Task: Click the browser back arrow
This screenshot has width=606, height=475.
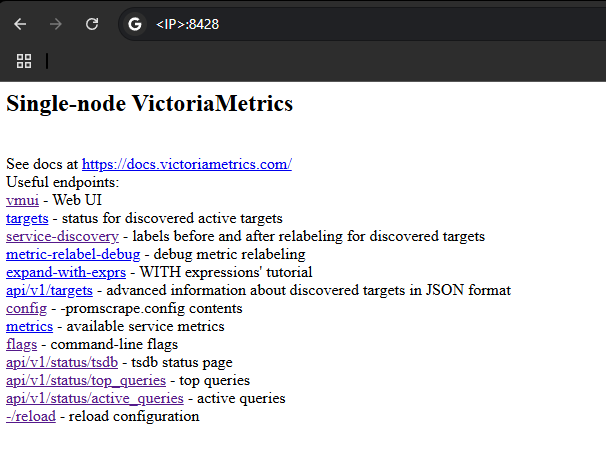Action: (20, 24)
